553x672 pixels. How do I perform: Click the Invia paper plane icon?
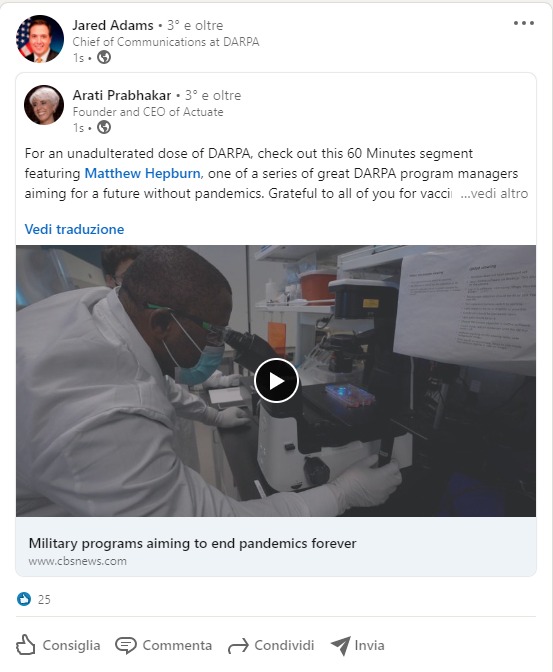pos(341,645)
